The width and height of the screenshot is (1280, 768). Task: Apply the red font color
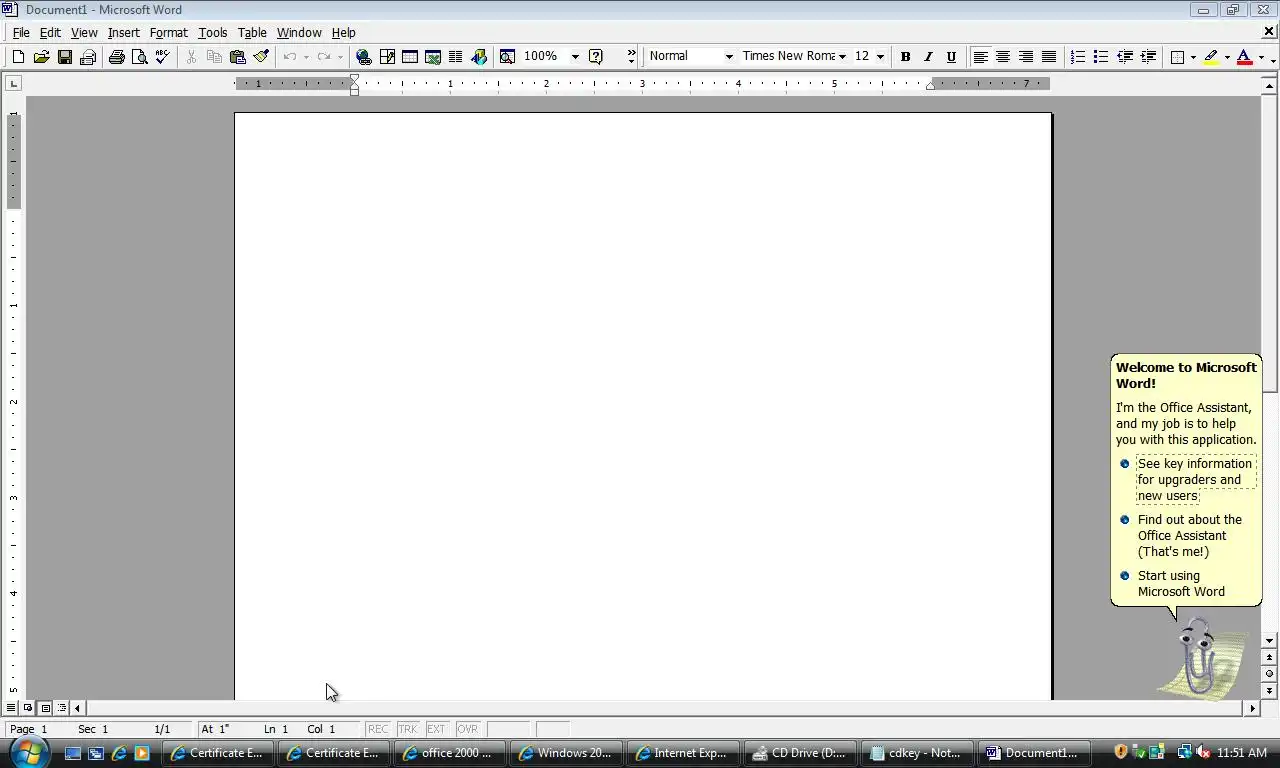coord(1244,57)
